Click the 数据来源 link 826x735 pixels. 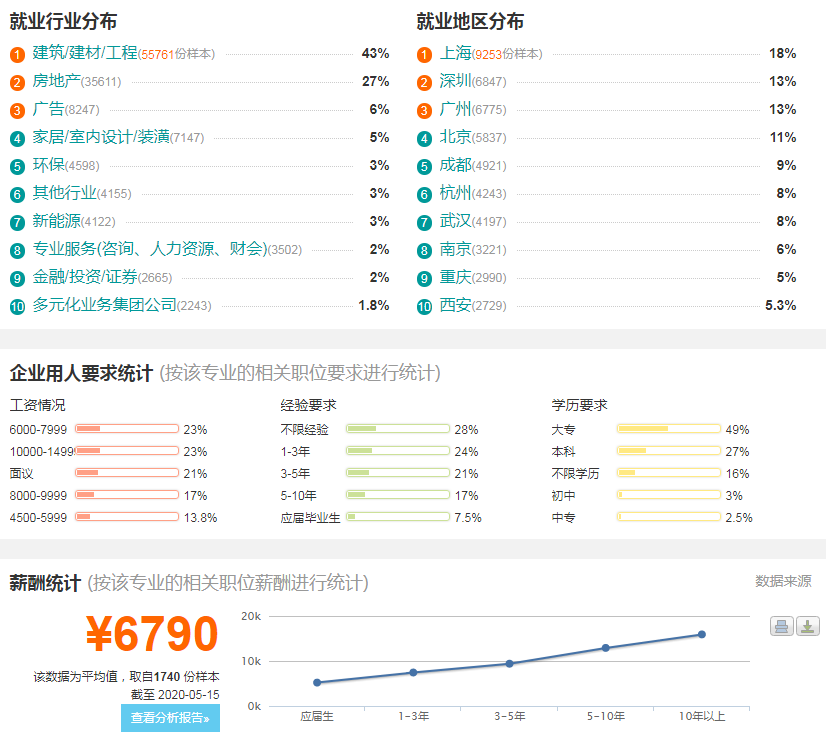783,581
